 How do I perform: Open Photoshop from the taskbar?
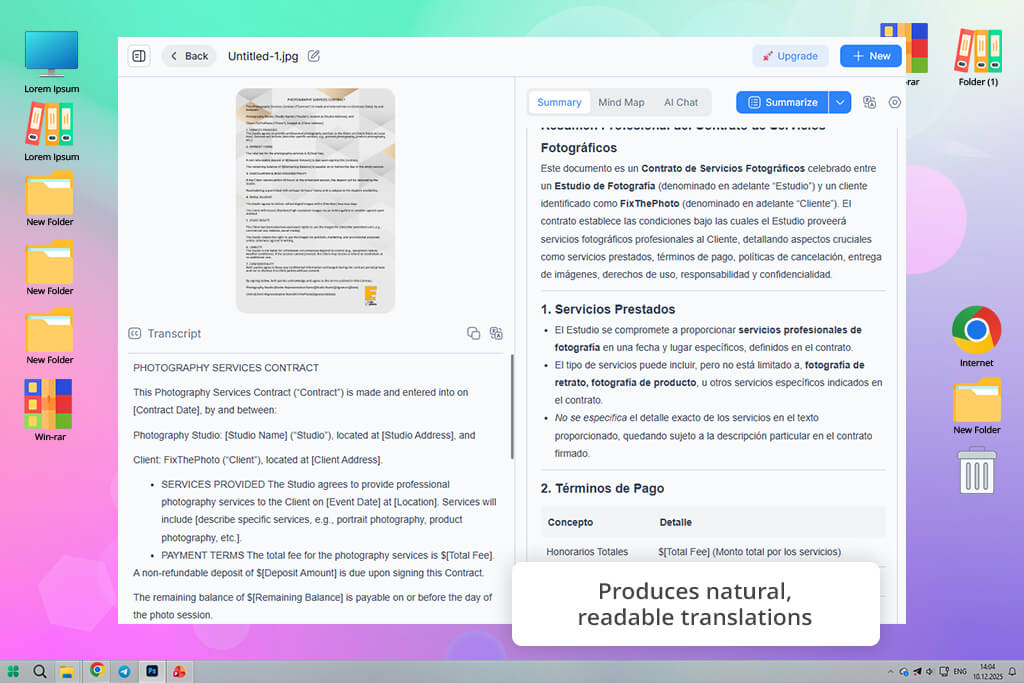point(152,671)
